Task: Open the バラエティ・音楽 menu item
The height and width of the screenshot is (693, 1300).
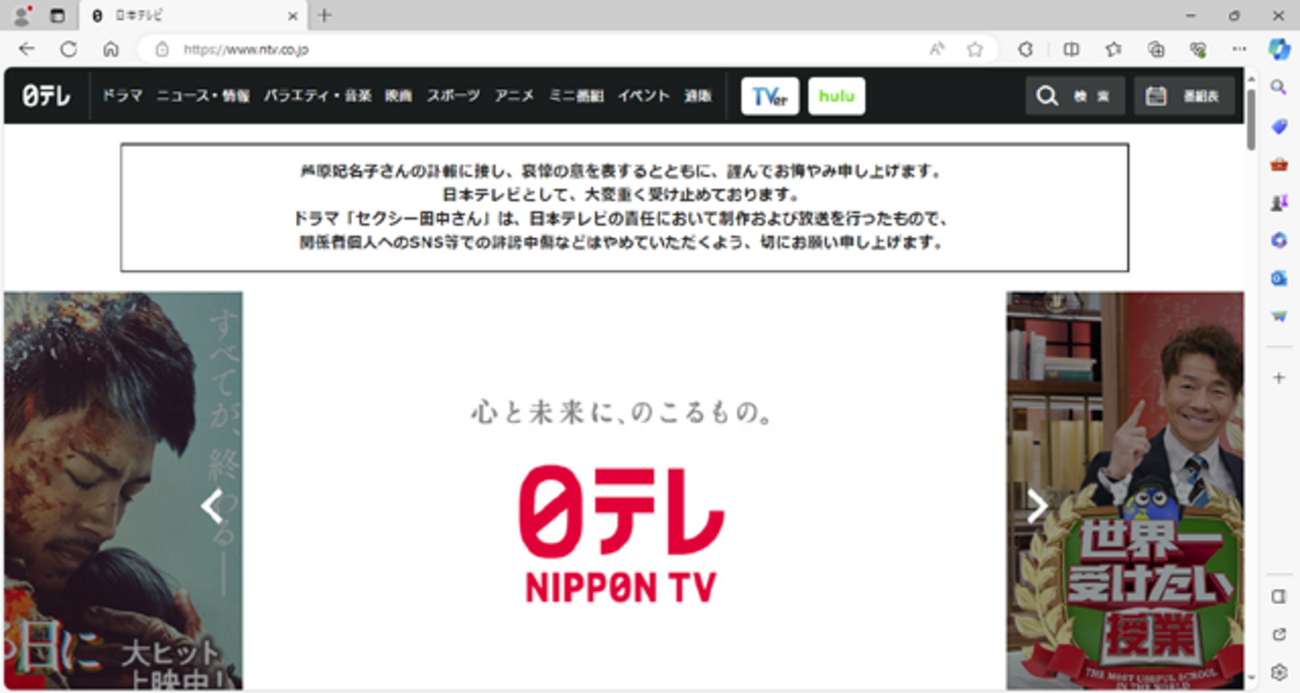Action: [x=317, y=96]
